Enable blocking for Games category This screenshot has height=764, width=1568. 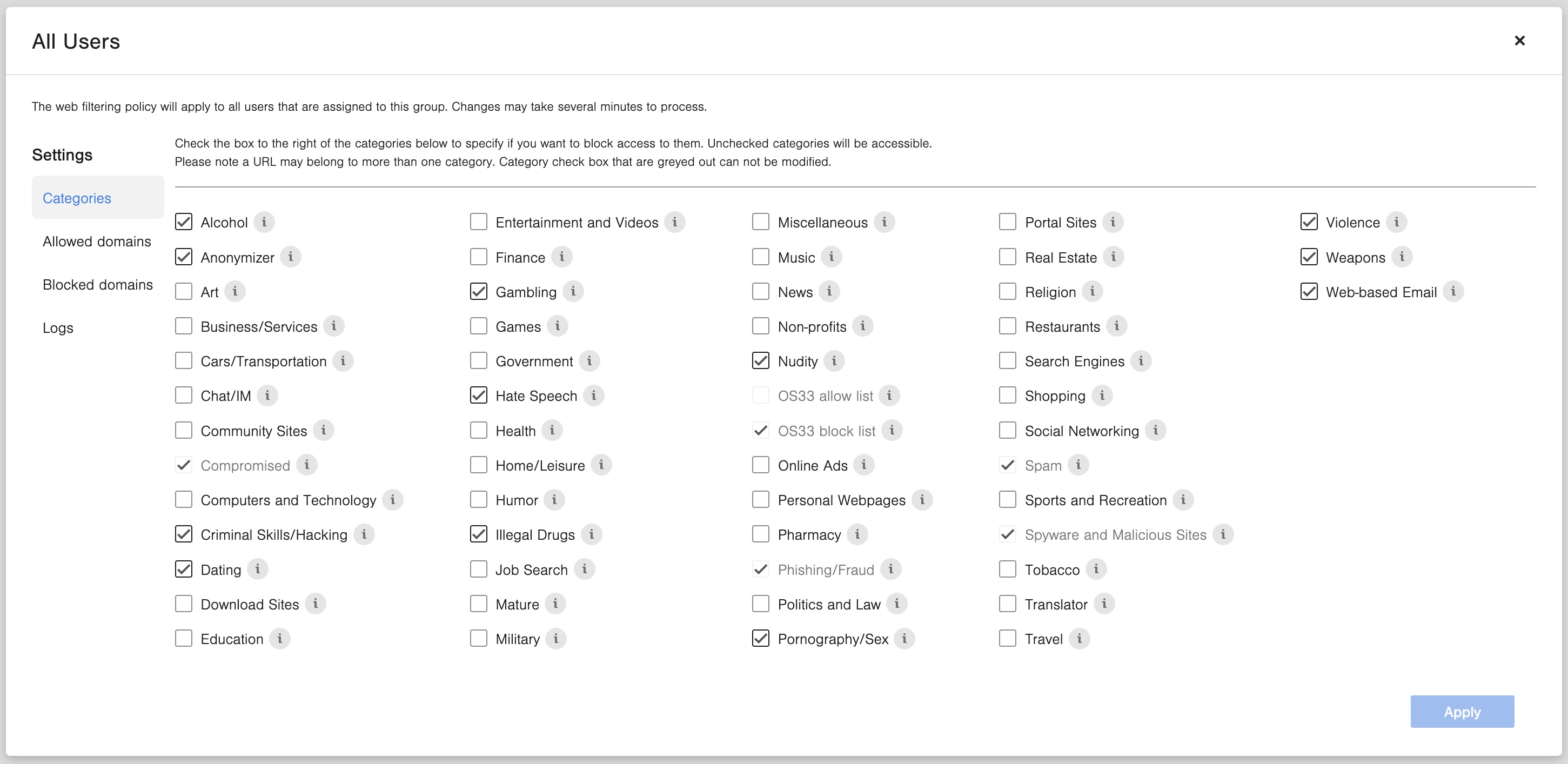[478, 326]
